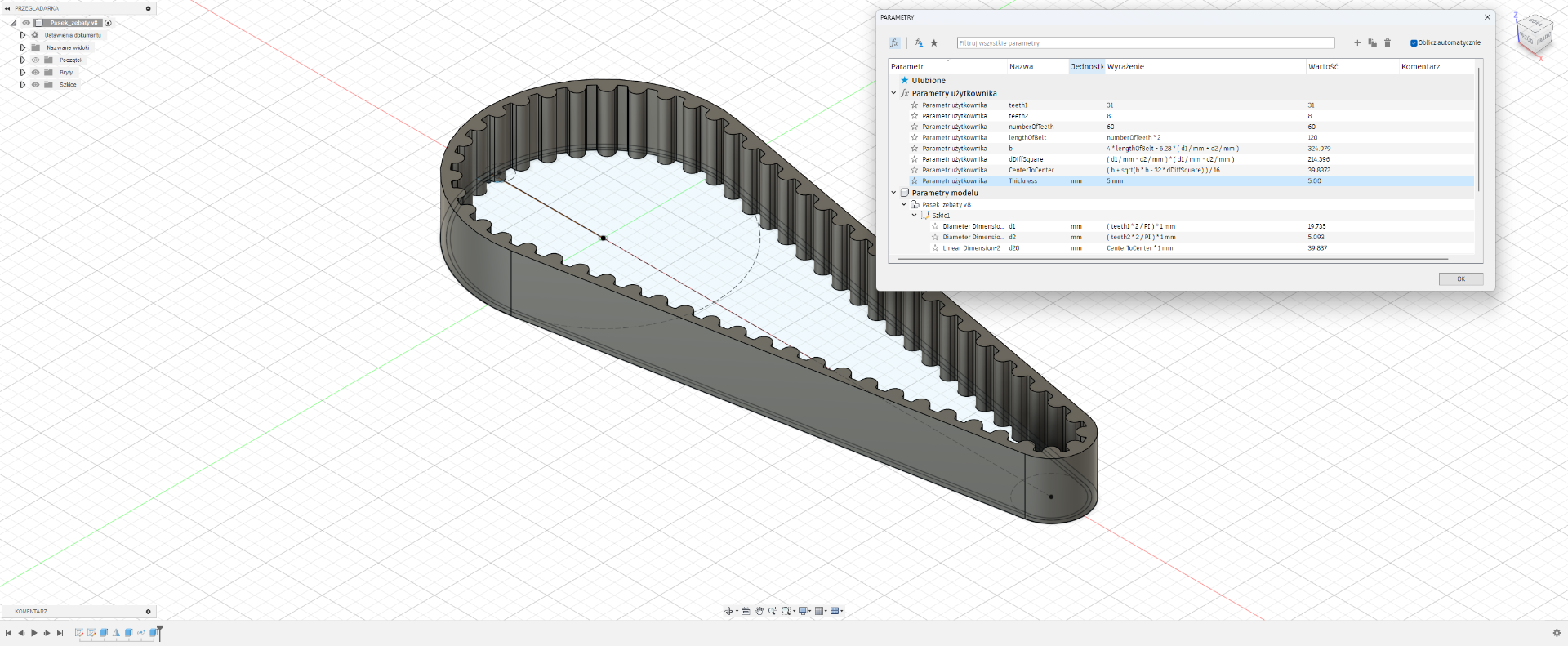Expand the Początek tree node
Viewport: 1568px width, 646px height.
[23, 60]
